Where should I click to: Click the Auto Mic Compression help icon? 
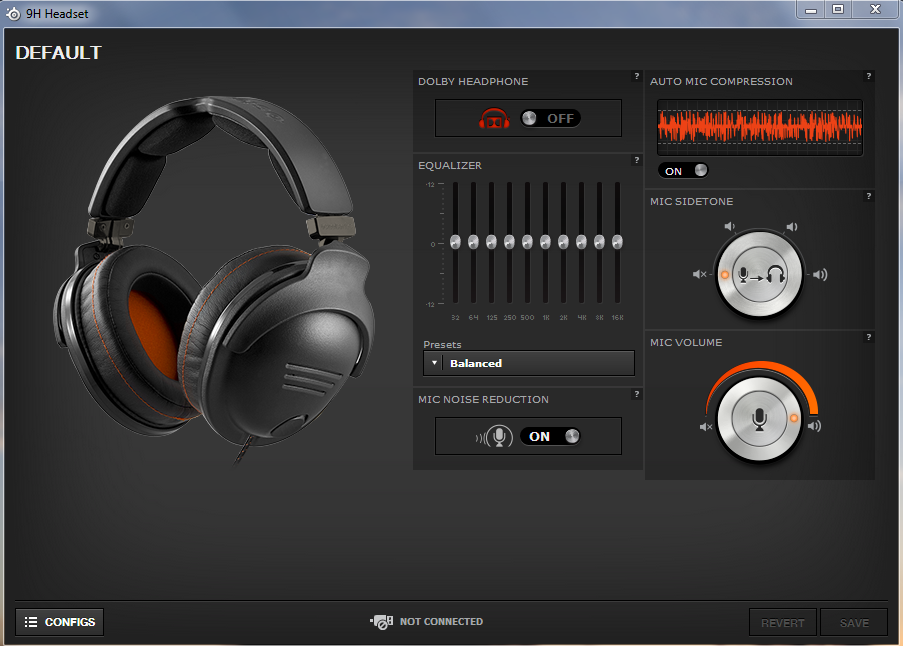[x=868, y=76]
